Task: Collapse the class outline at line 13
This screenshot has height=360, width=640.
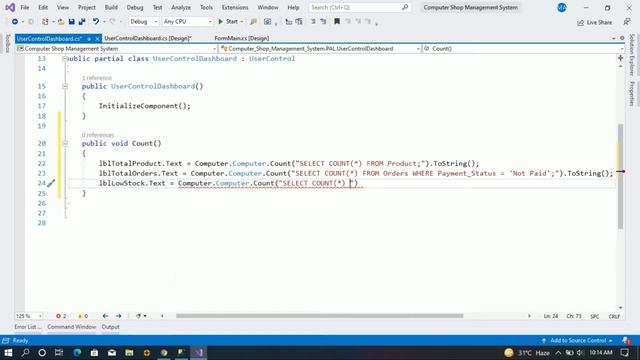Action: coord(65,59)
